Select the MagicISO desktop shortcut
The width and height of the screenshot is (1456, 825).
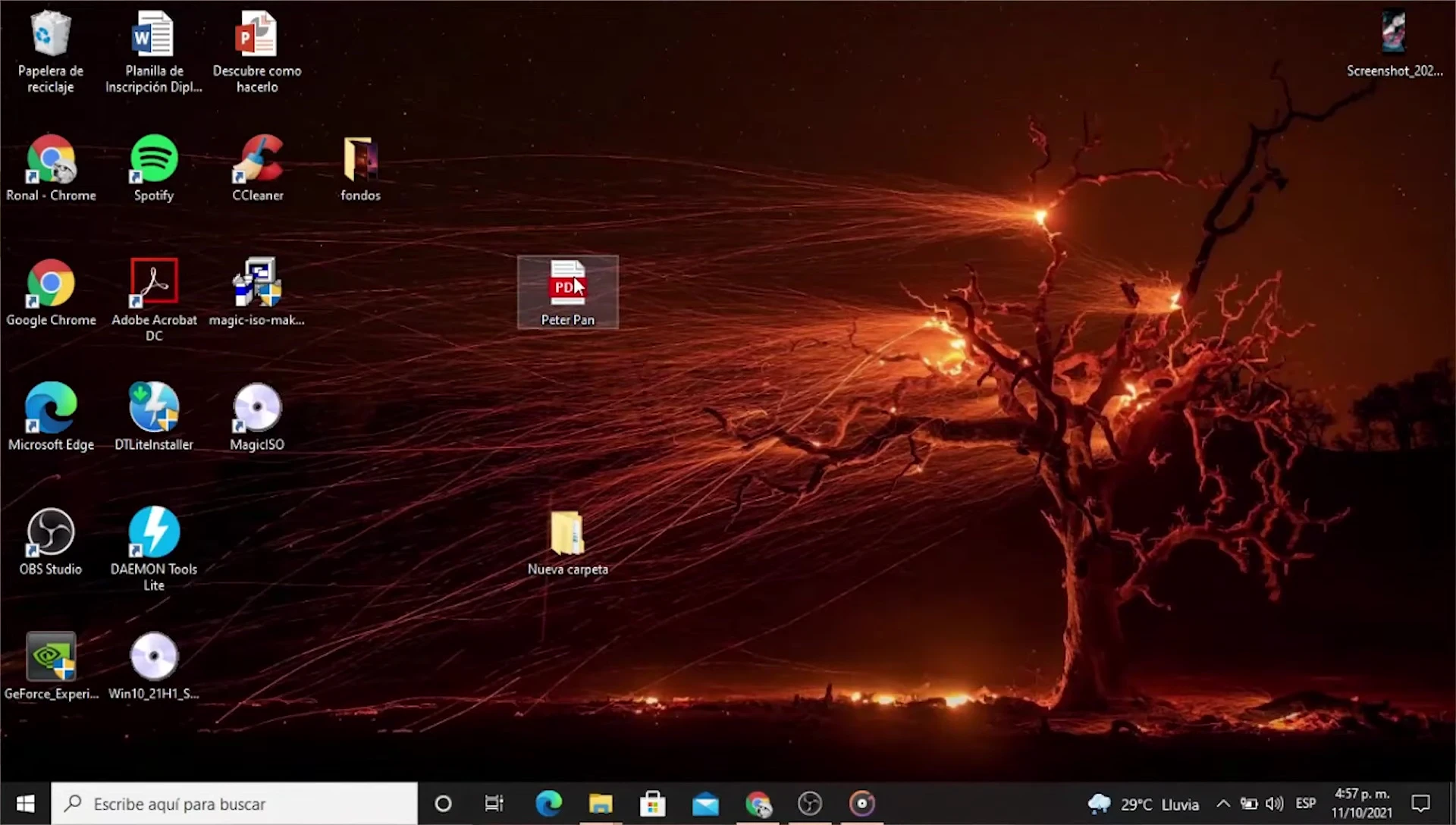click(257, 417)
